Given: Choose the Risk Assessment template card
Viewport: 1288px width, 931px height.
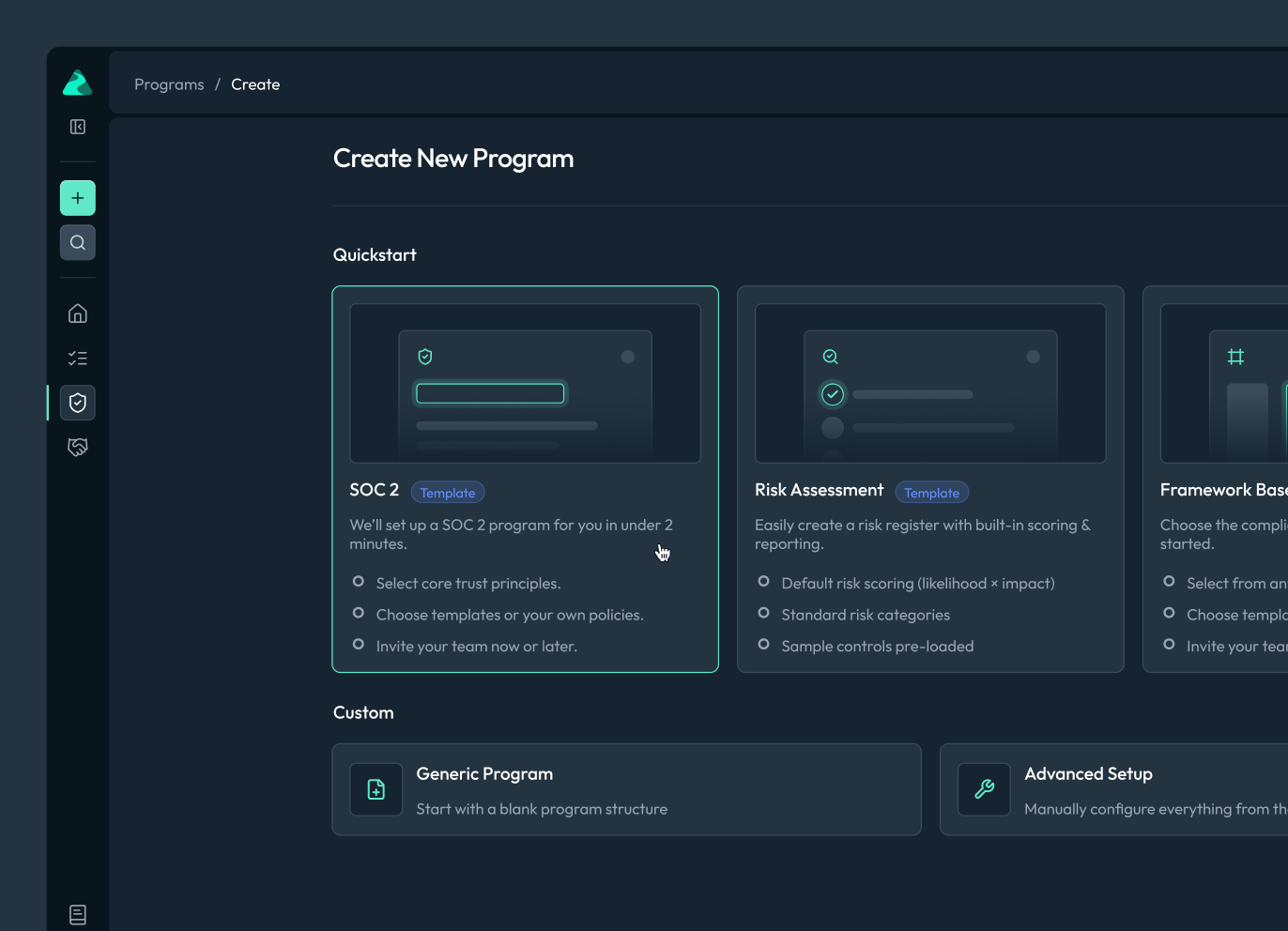Looking at the screenshot, I should [930, 480].
